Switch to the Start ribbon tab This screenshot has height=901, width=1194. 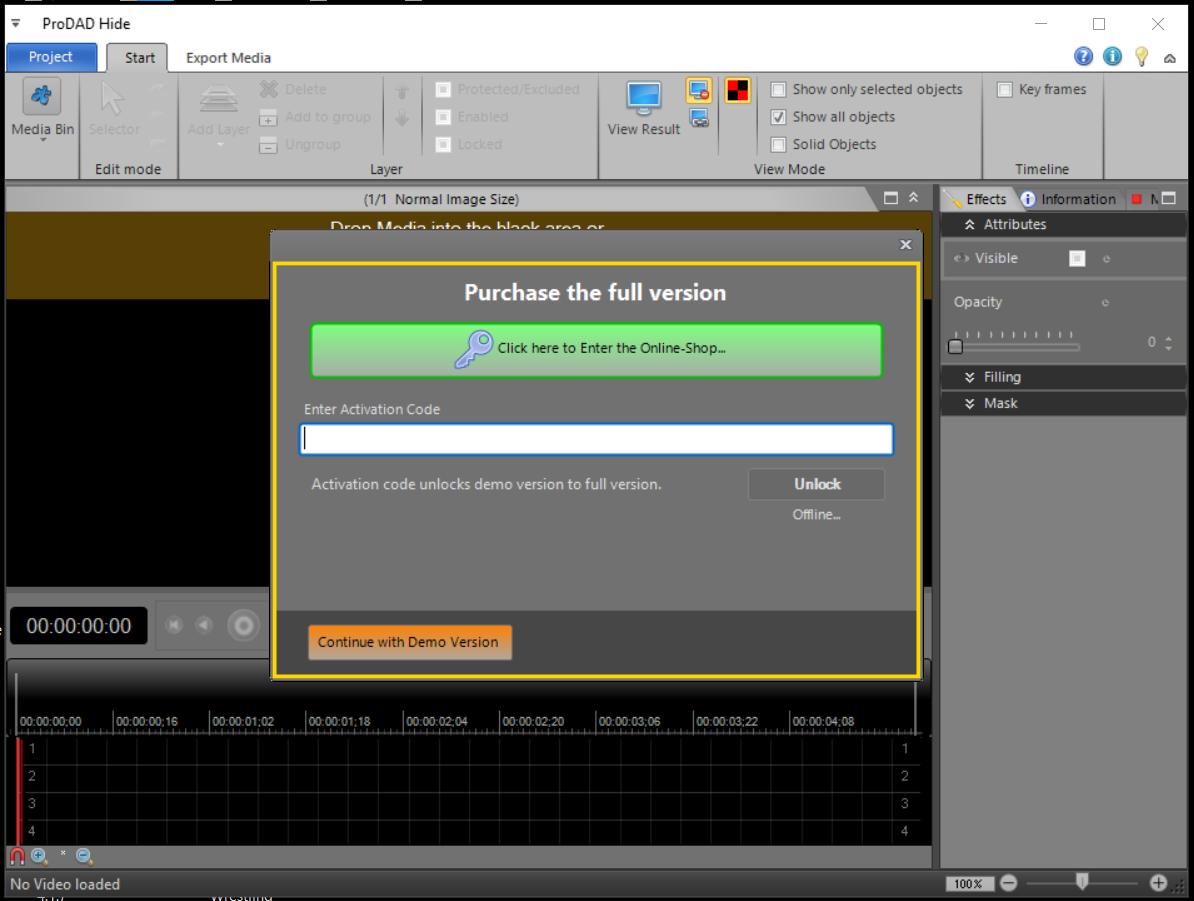(x=139, y=58)
